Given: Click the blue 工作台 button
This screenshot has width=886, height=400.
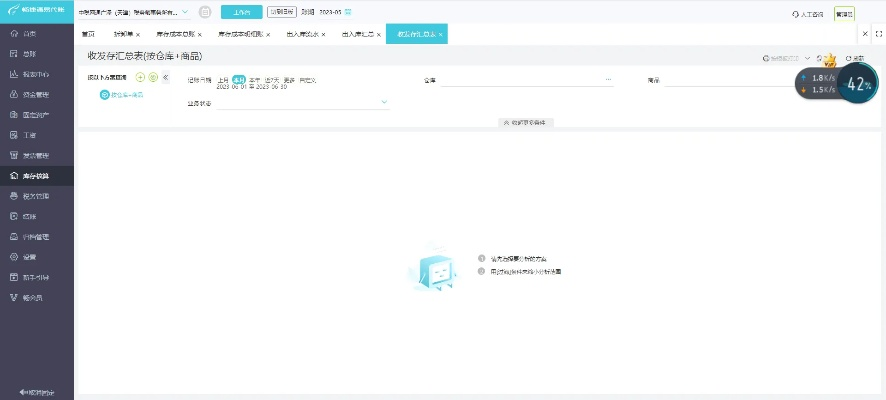Looking at the screenshot, I should click(x=240, y=13).
